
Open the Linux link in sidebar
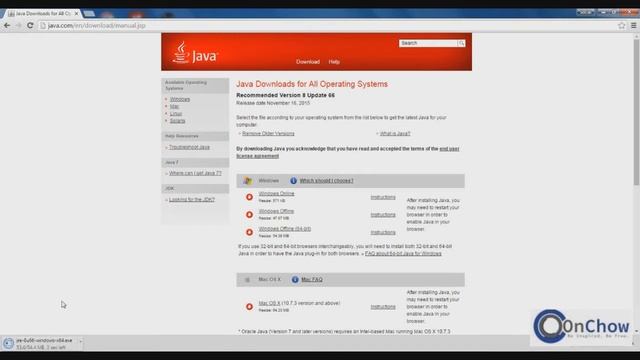tap(176, 114)
